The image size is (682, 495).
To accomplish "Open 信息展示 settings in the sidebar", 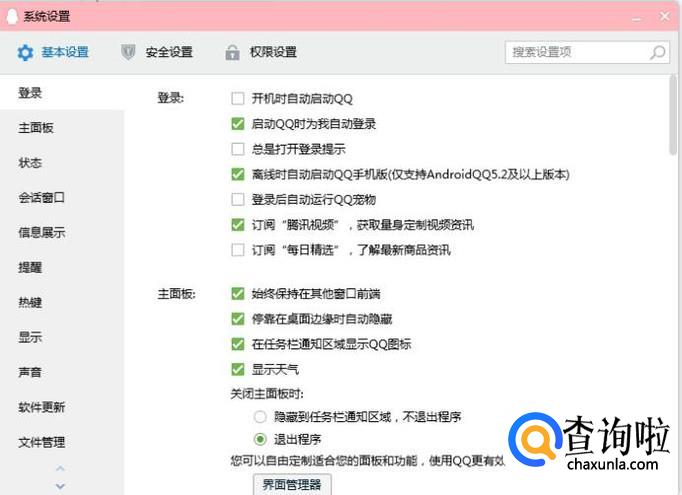I will tap(41, 232).
